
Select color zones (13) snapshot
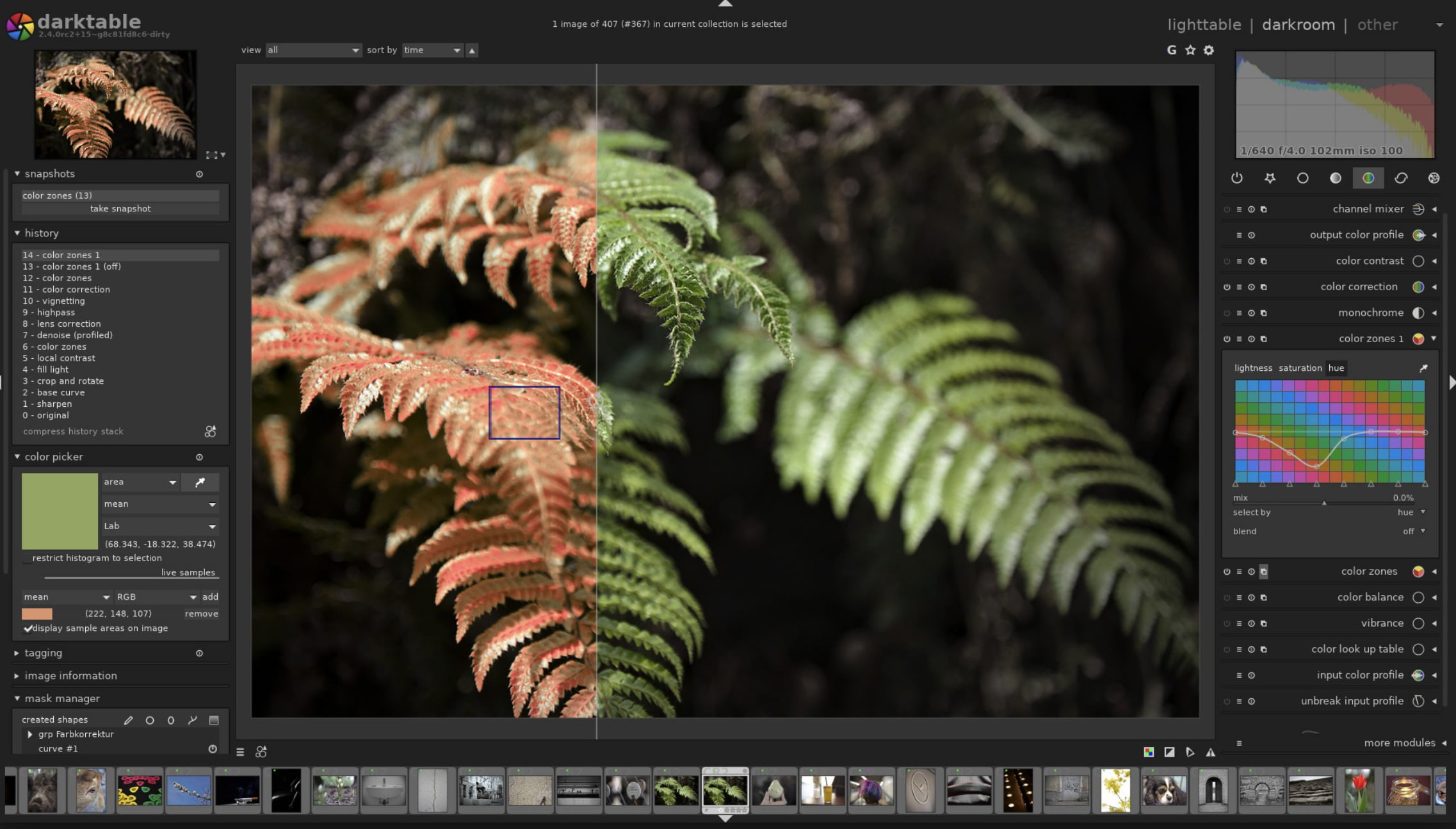click(x=120, y=195)
